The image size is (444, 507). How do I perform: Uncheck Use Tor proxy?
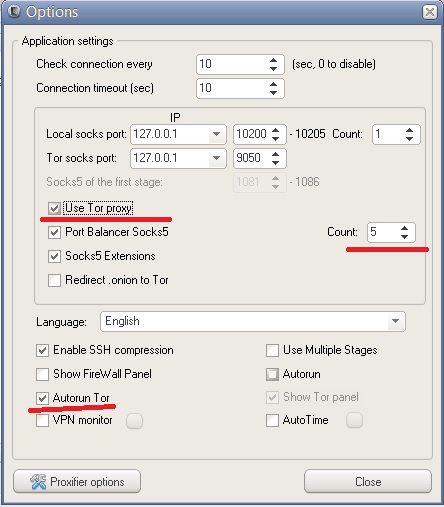[54, 208]
